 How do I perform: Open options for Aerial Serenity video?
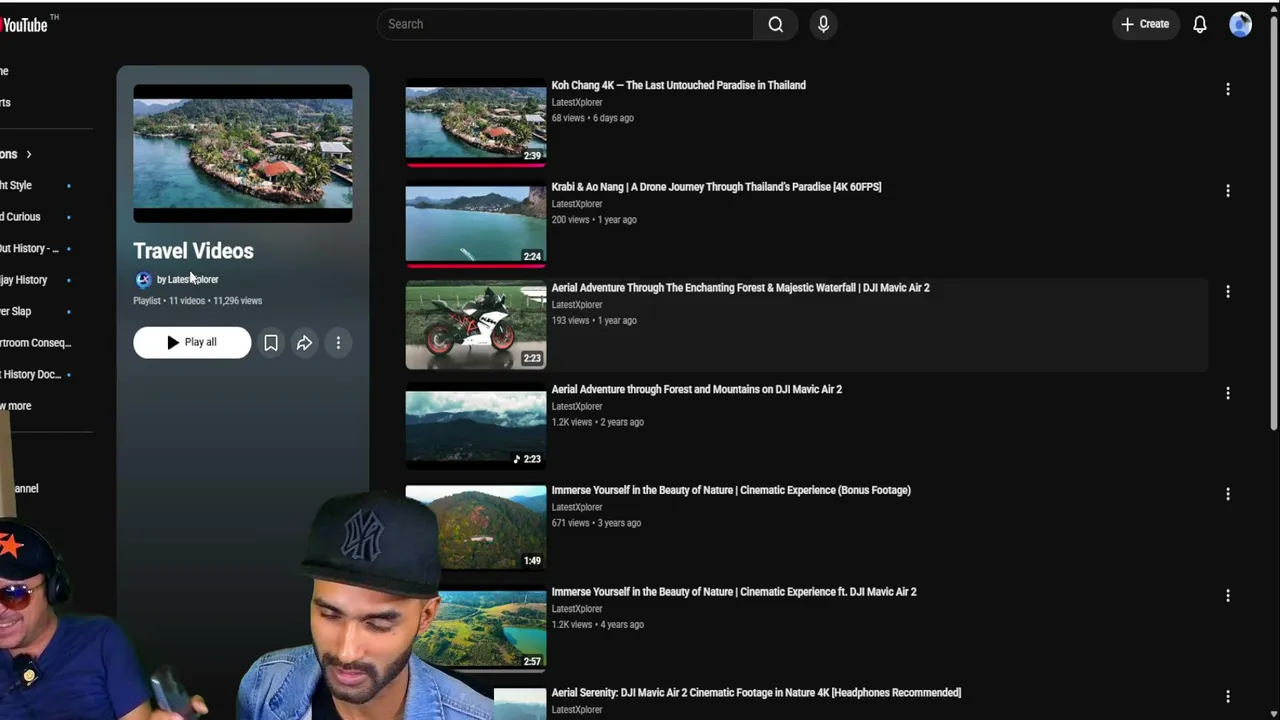[1227, 696]
